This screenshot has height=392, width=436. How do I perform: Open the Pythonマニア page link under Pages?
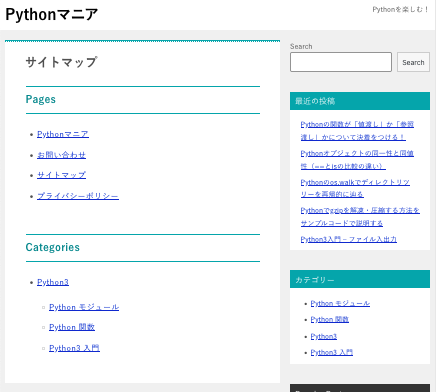[63, 134]
